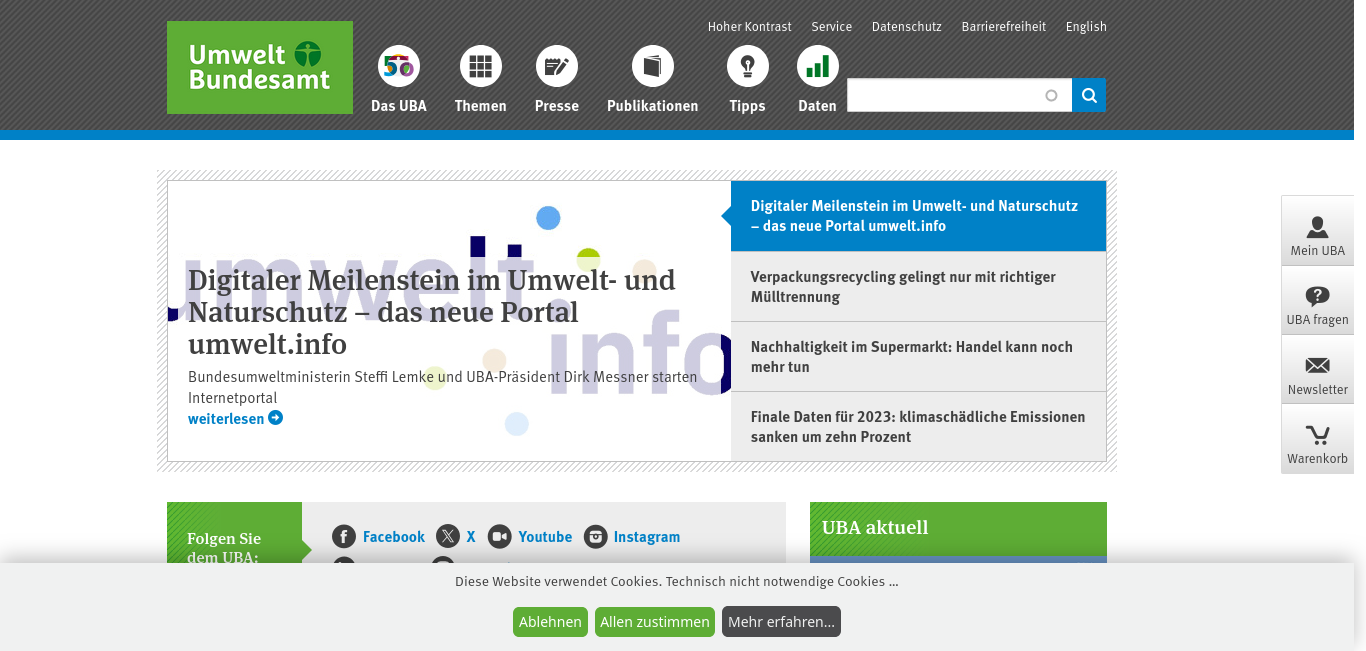Open the Facebook text link
Image resolution: width=1366 pixels, height=651 pixels.
[394, 537]
